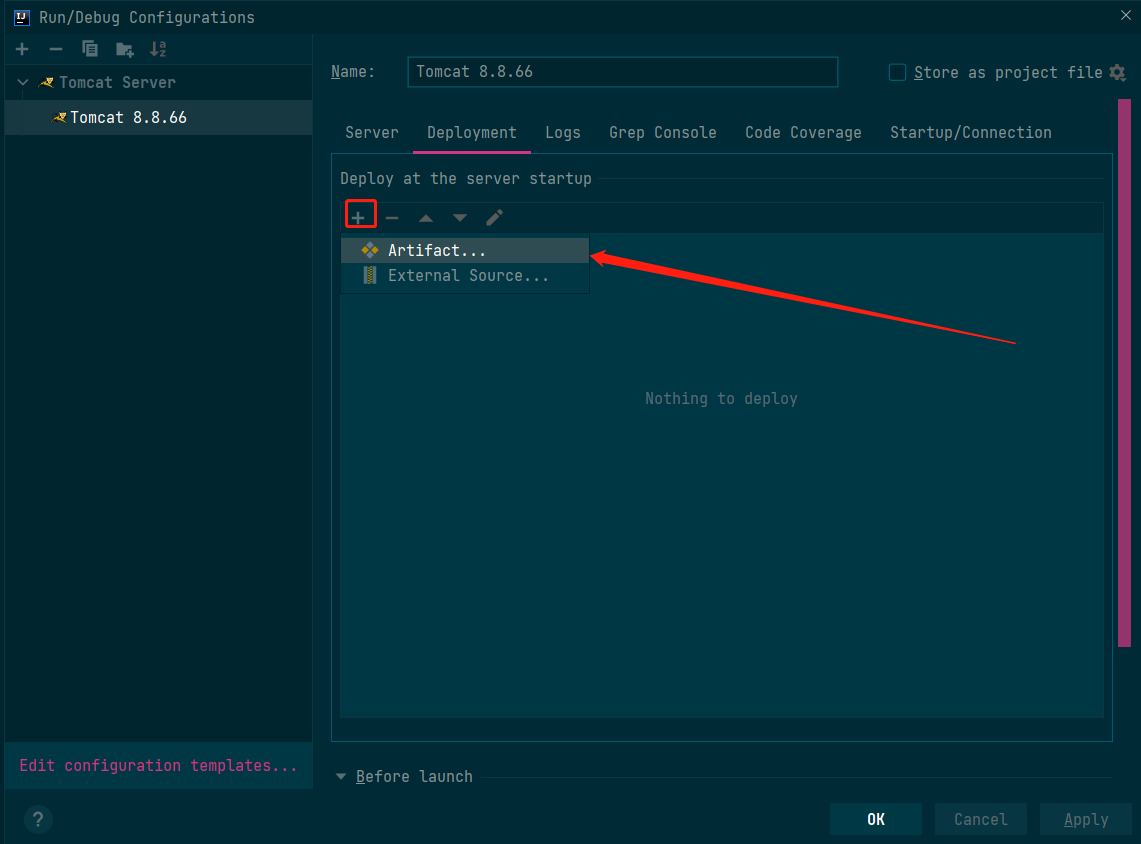Screen dimensions: 1141x844
Task: Click the IntelliJ logo in the title bar
Action: click(22, 17)
